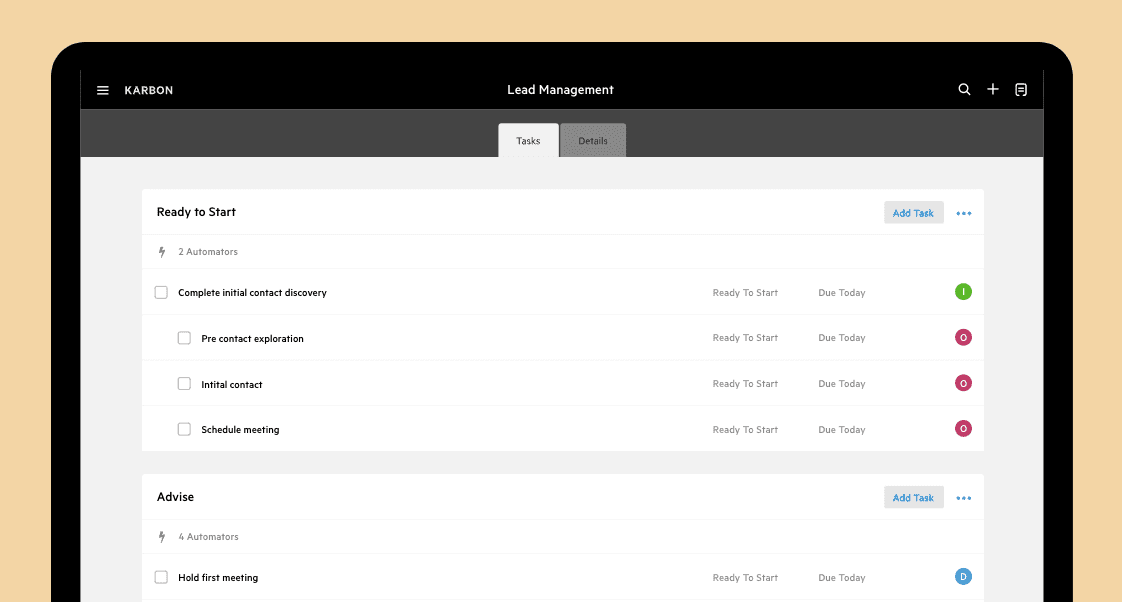
Task: Check the Complete initial contact discovery task
Action: click(x=161, y=292)
